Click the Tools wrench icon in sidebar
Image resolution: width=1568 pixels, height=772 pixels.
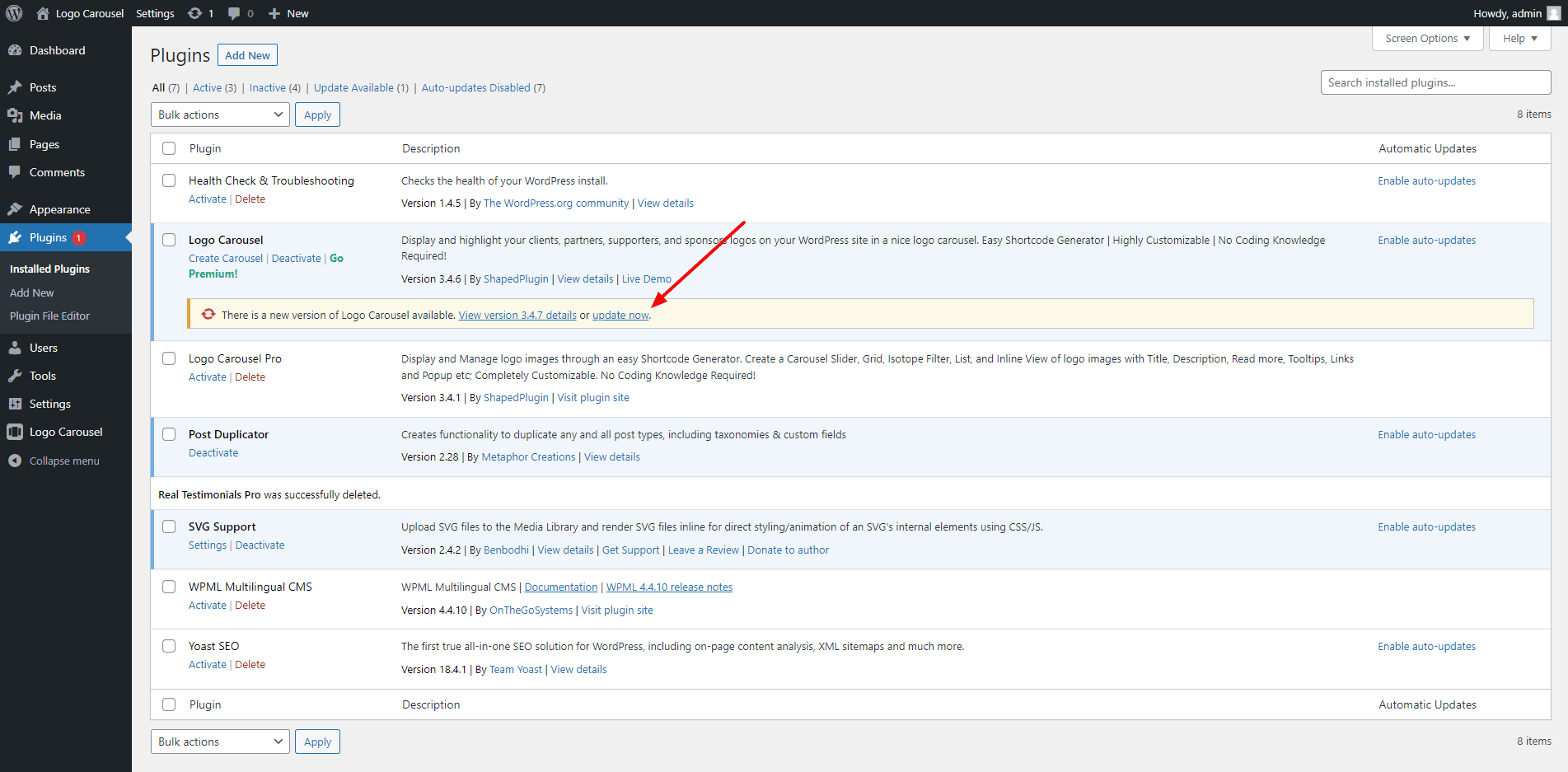tap(15, 376)
